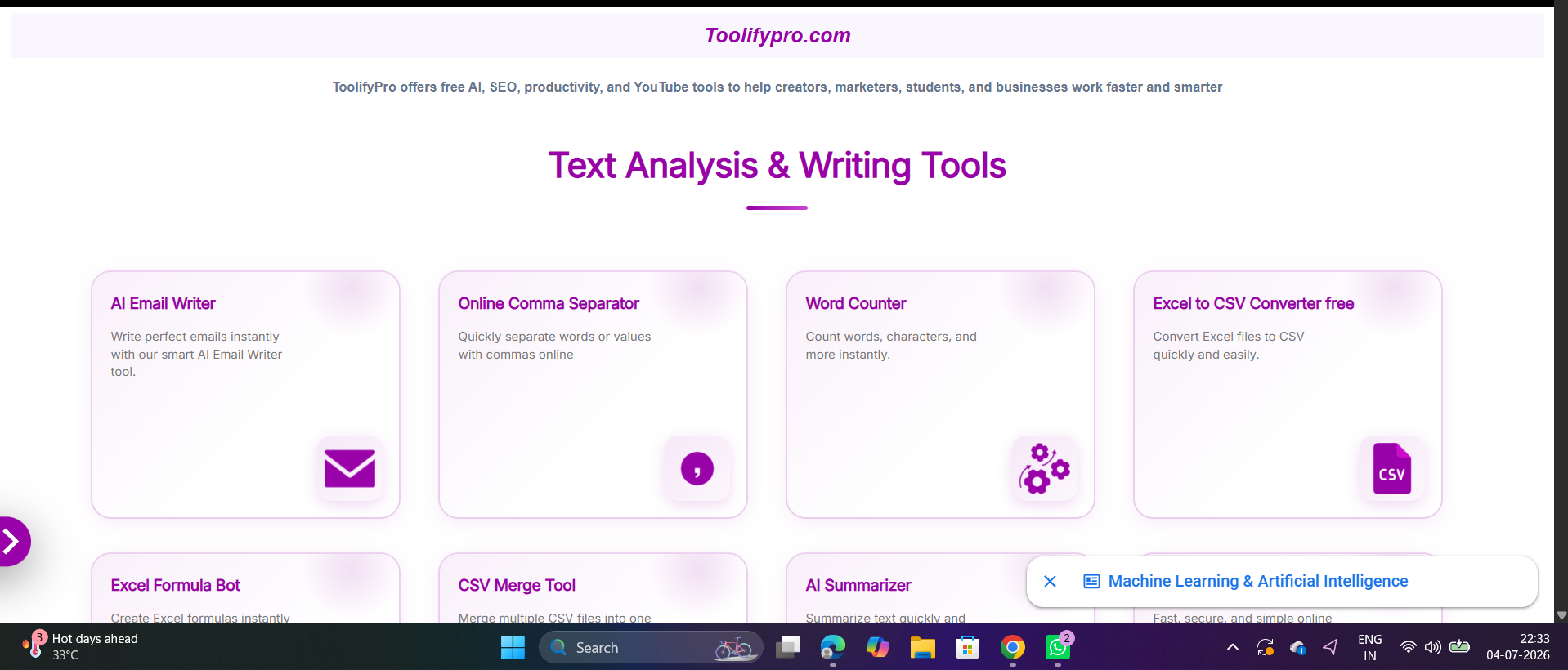
Task: Open the Windows Start menu
Action: coord(513,648)
